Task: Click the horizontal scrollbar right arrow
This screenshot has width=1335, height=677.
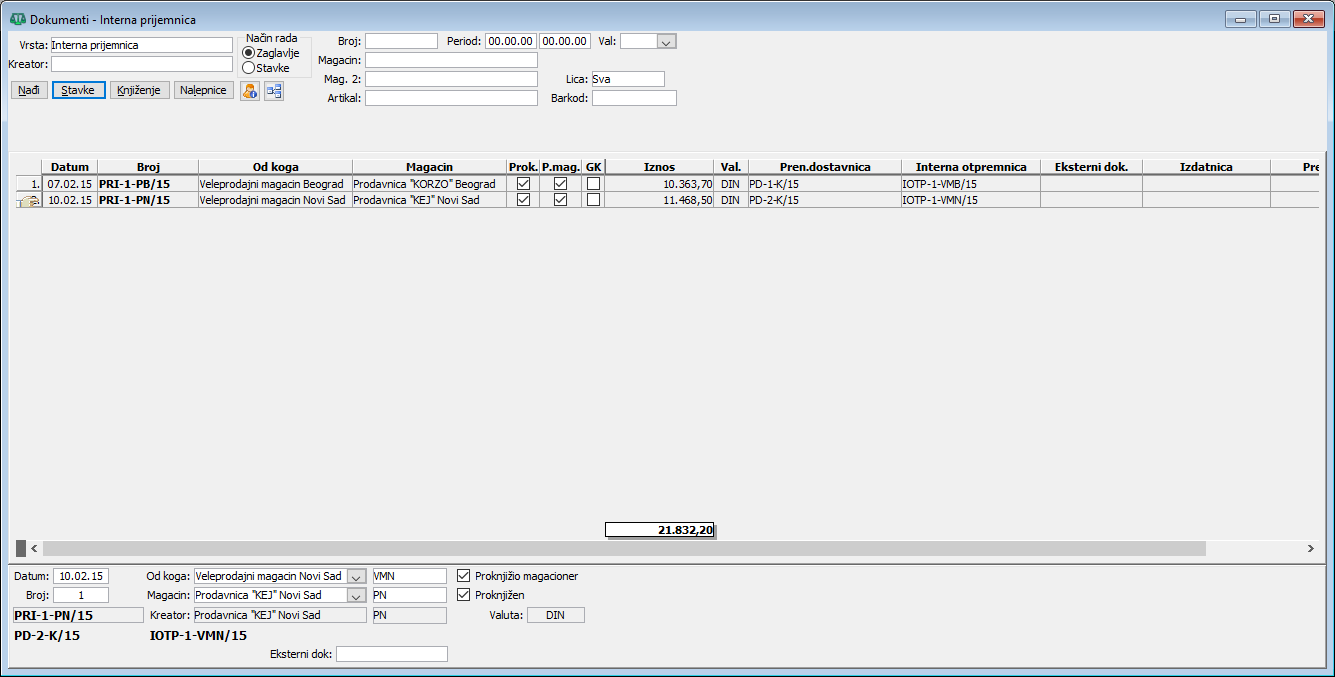Action: coord(1310,549)
